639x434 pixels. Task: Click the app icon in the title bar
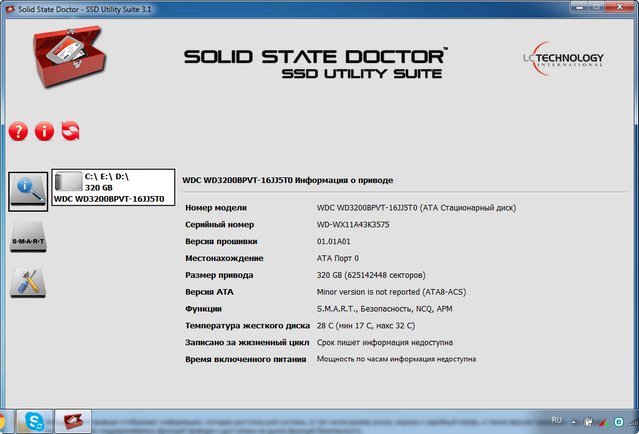point(10,9)
